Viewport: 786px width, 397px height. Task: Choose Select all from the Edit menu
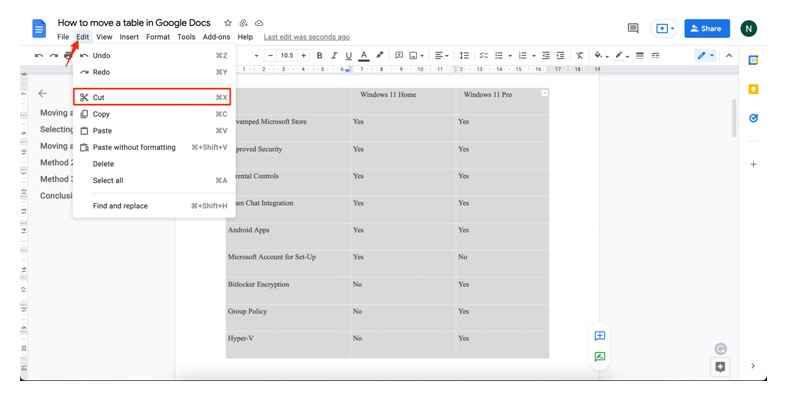154,180
